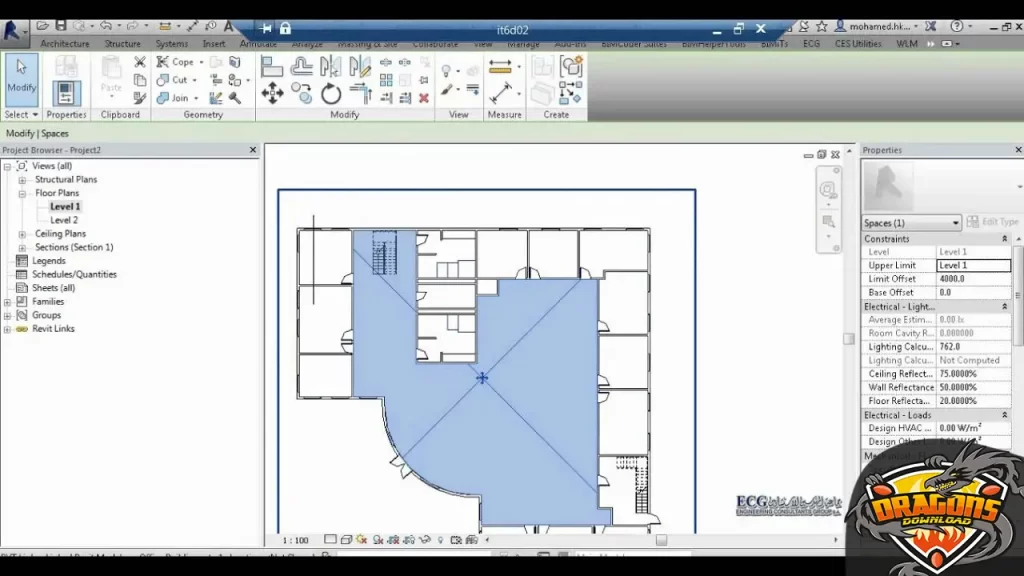Open the Architecture ribbon tab
1024x576 pixels.
(65, 44)
